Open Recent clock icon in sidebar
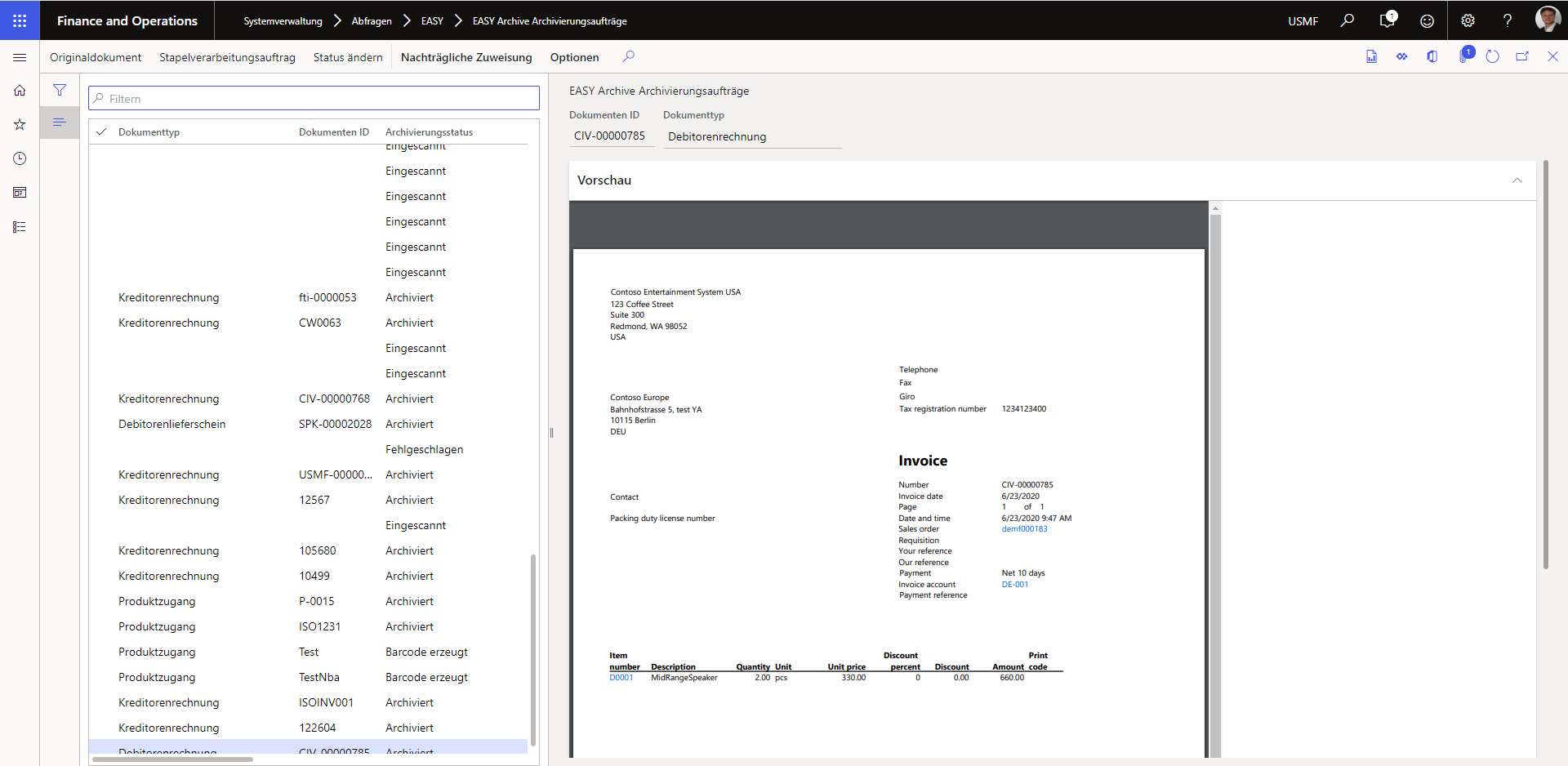This screenshot has height=766, width=1568. 20,158
